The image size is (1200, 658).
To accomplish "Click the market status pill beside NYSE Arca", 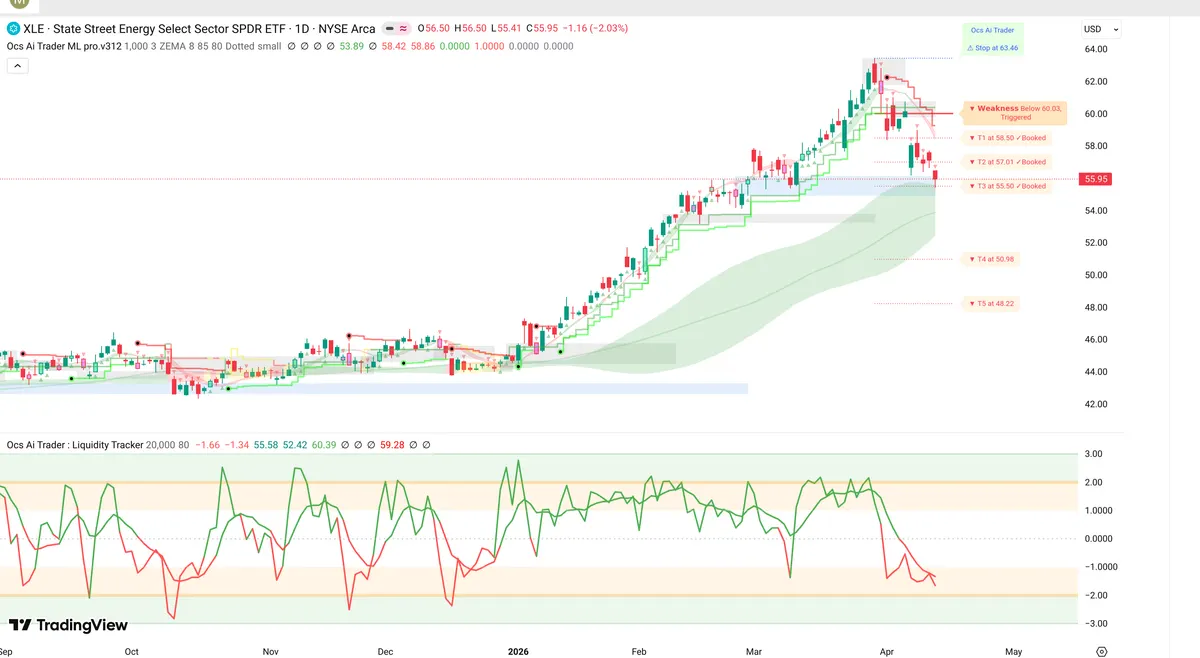I will point(397,29).
